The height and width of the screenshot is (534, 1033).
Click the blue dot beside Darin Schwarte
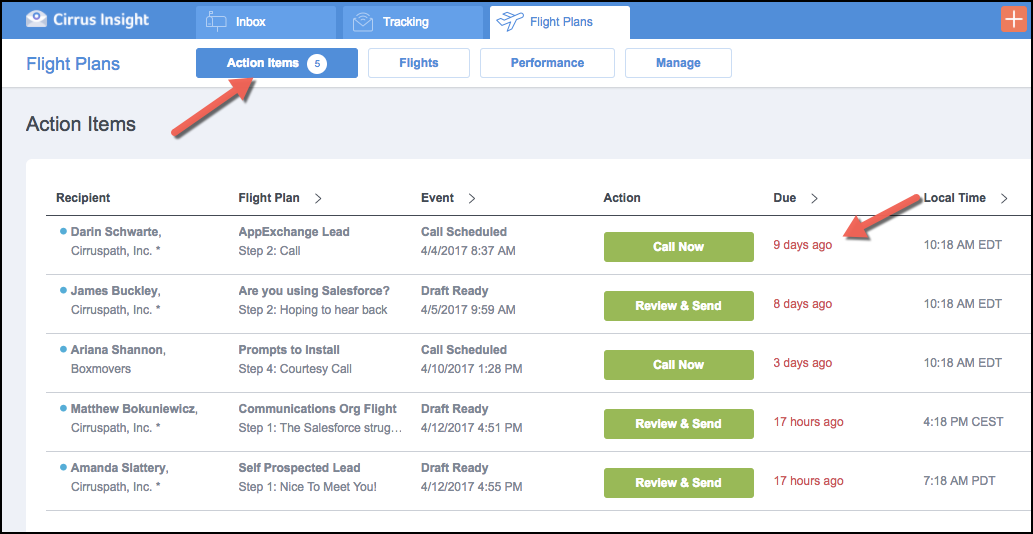(63, 231)
